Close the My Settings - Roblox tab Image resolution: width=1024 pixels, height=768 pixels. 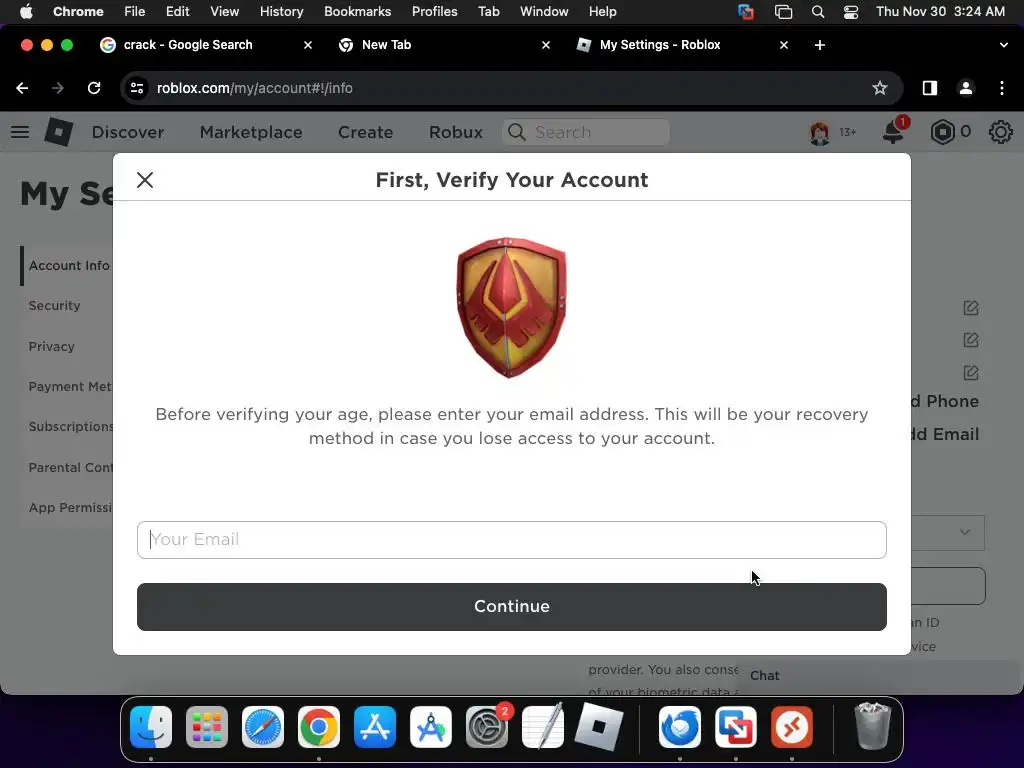coord(784,45)
